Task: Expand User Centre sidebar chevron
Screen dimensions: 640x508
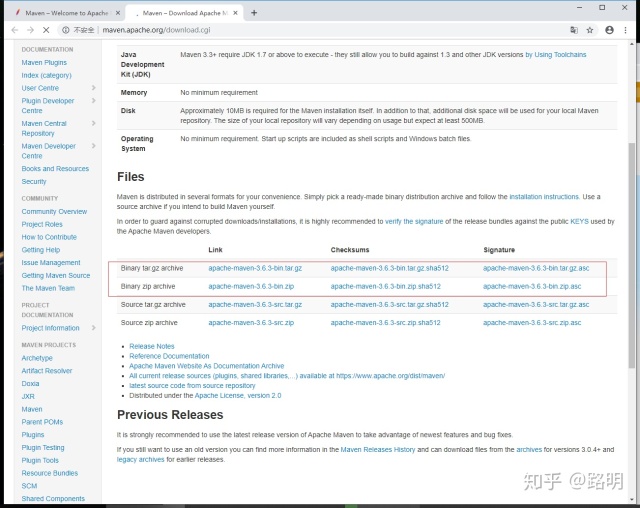Action: [x=93, y=88]
